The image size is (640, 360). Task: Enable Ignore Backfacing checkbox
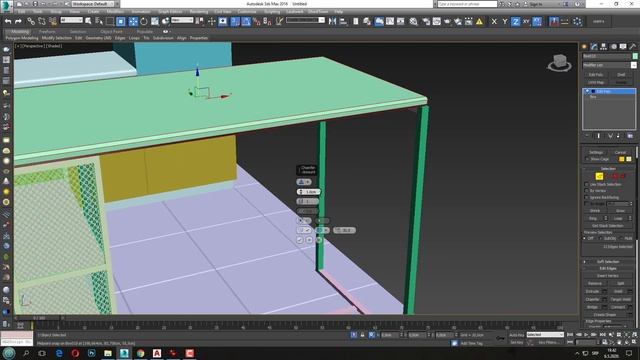(587, 197)
